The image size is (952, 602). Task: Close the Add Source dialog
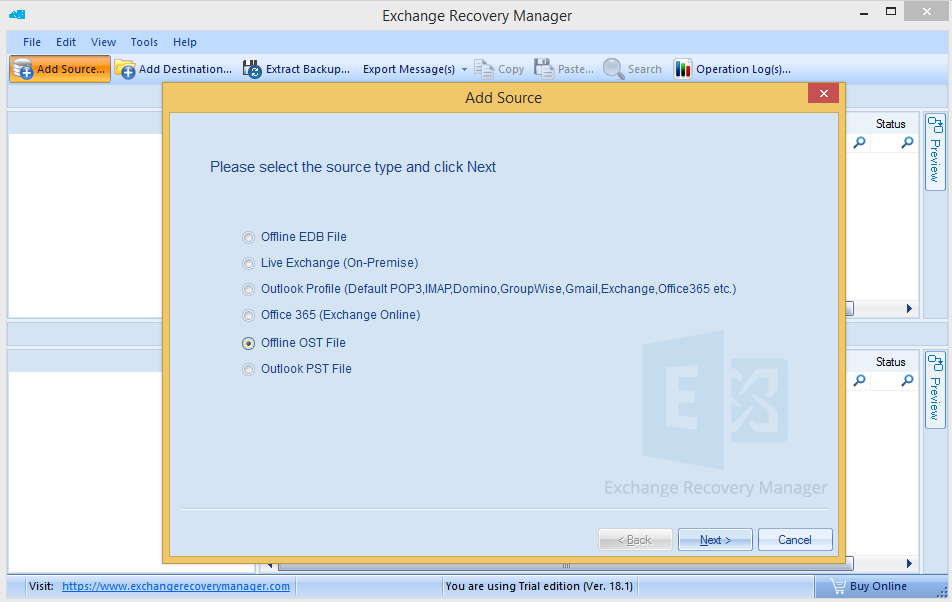tap(824, 93)
